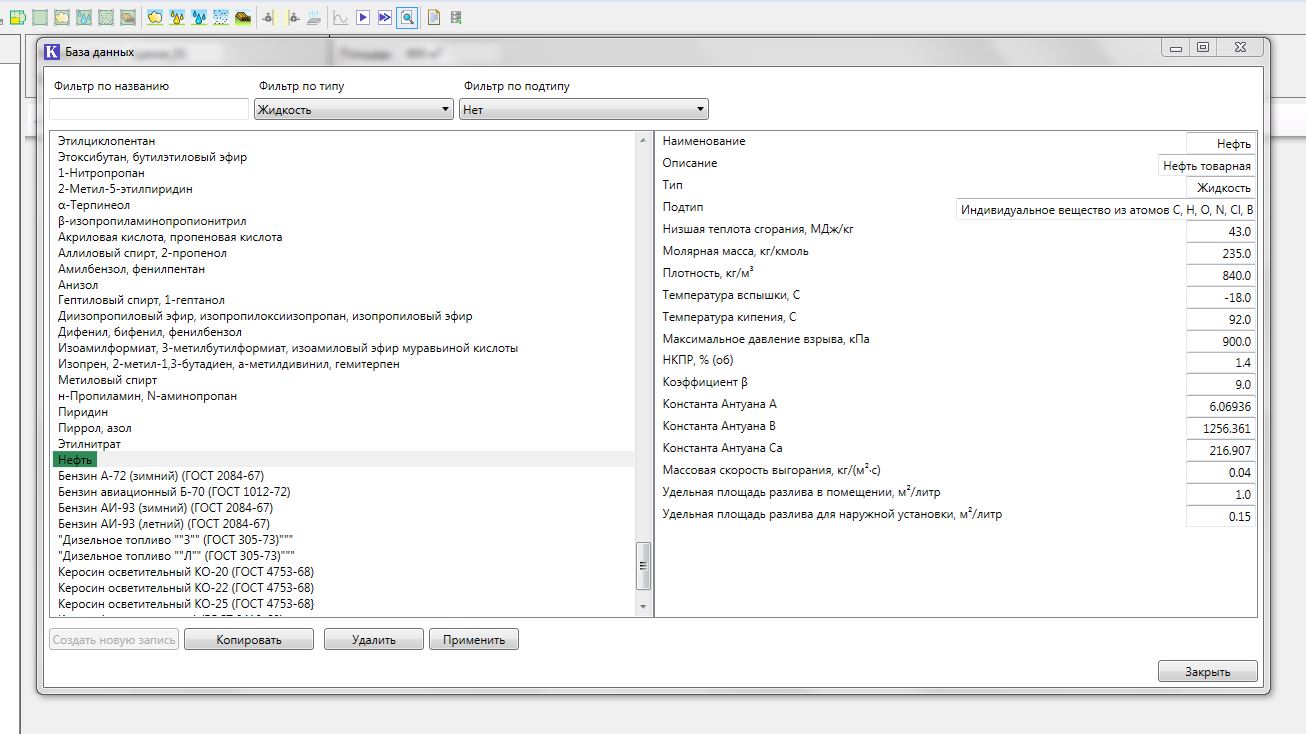
Task: Click the room with dust icon
Action: 106,17
